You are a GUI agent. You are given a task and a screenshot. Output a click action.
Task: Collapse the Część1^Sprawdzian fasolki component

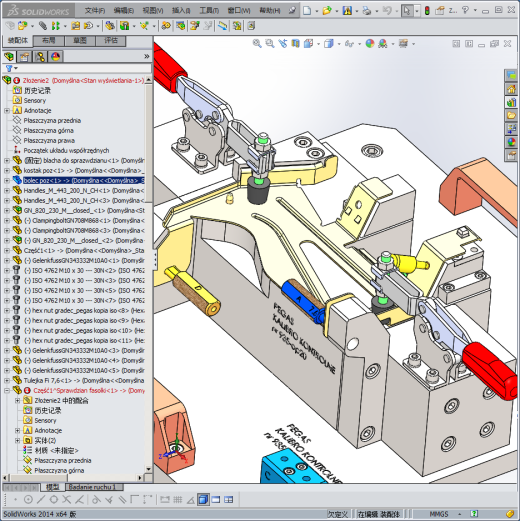(x=7, y=390)
